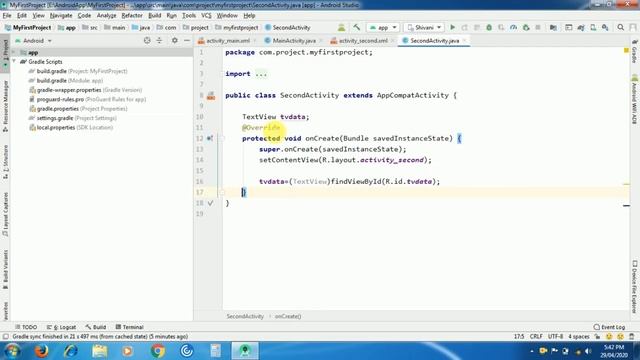This screenshot has width=640, height=360.
Task: Click onCreate() in the editor breadcrumb
Action: pos(288,316)
